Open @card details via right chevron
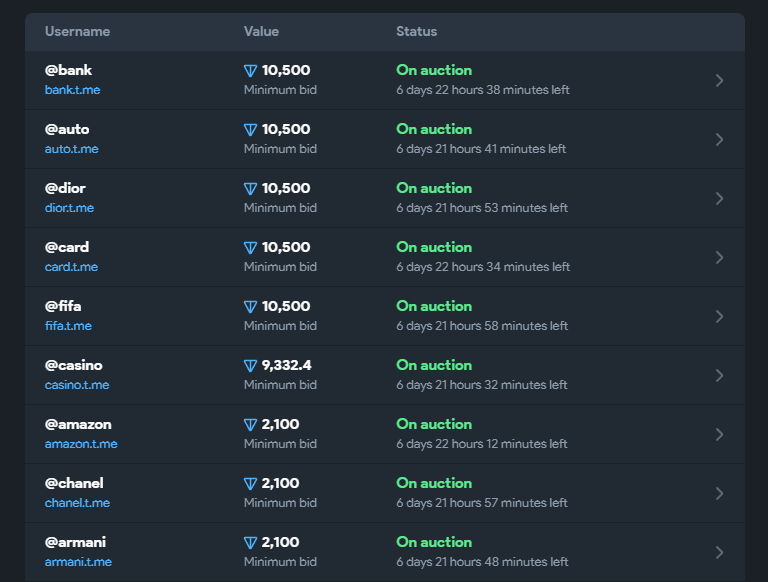 pyautogui.click(x=719, y=258)
